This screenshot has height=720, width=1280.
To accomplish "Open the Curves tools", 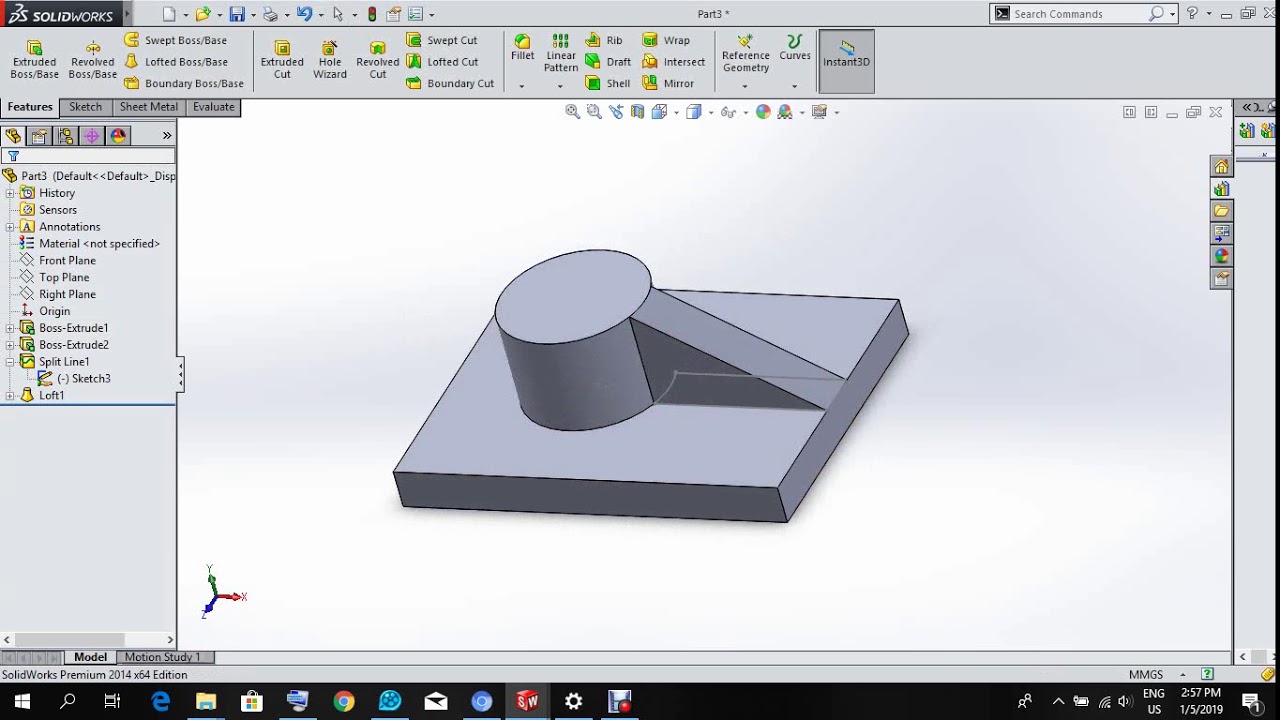I will (795, 47).
